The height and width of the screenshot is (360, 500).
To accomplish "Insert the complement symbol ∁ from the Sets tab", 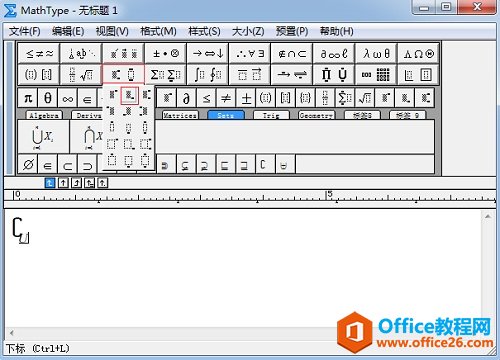I will (x=266, y=164).
